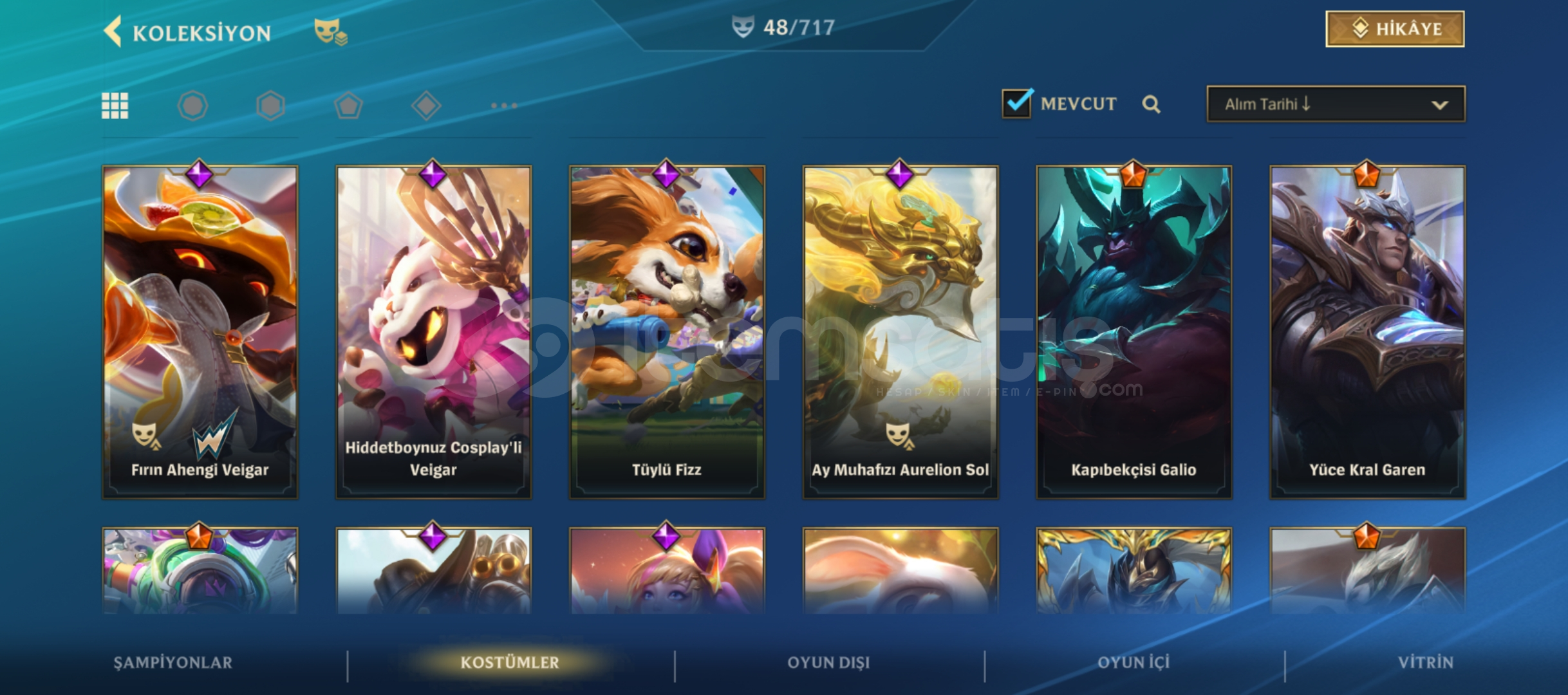Click the HİKÂYE button
Viewport: 1568px width, 695px height.
coord(1395,29)
